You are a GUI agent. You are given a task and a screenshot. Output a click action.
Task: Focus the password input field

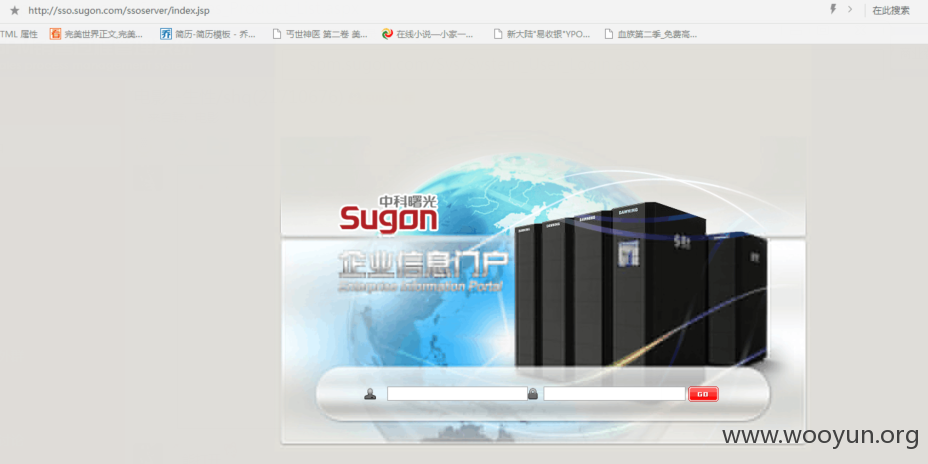pyautogui.click(x=614, y=394)
